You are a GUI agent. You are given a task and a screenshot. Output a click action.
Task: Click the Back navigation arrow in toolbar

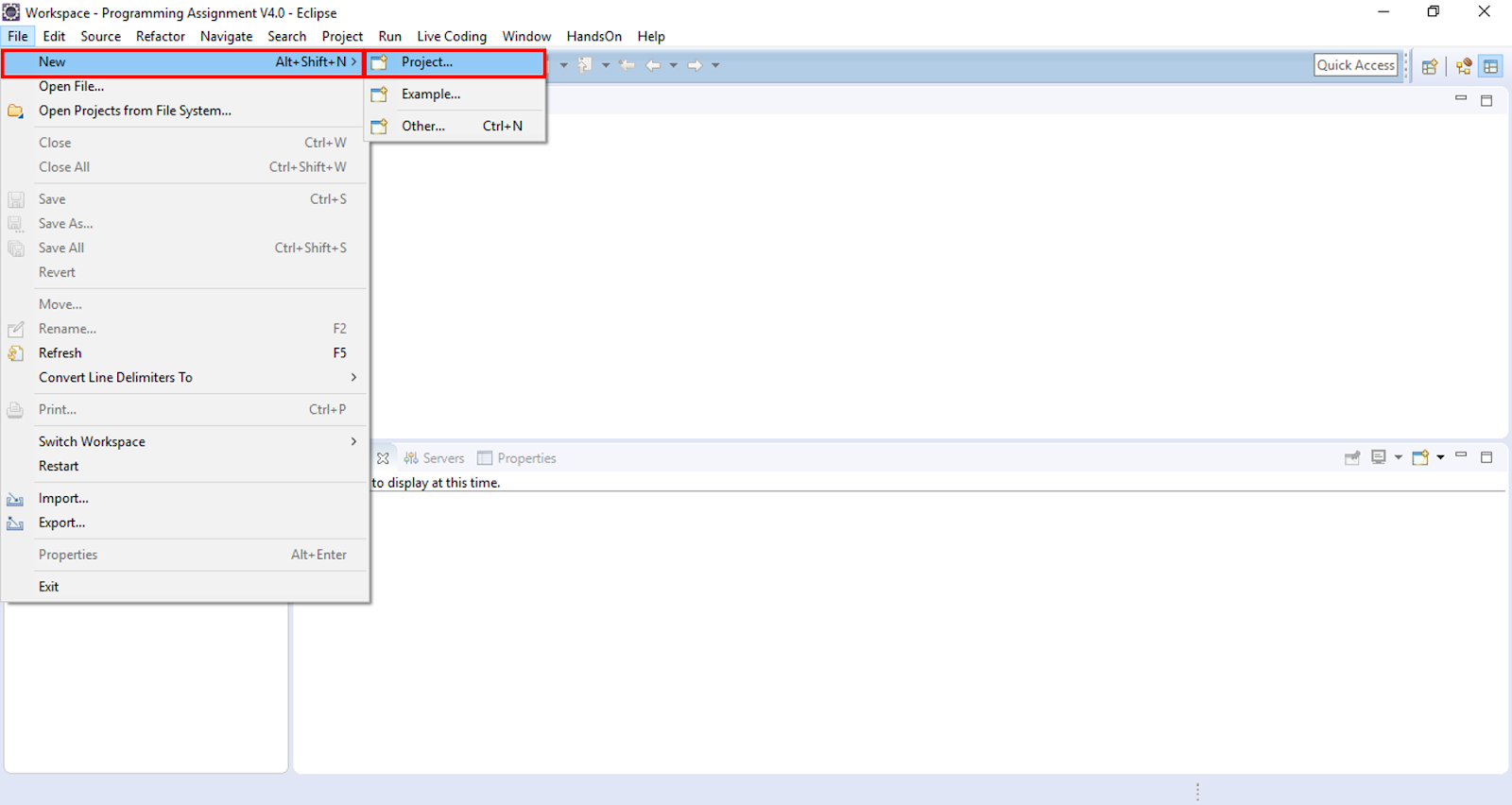(653, 65)
